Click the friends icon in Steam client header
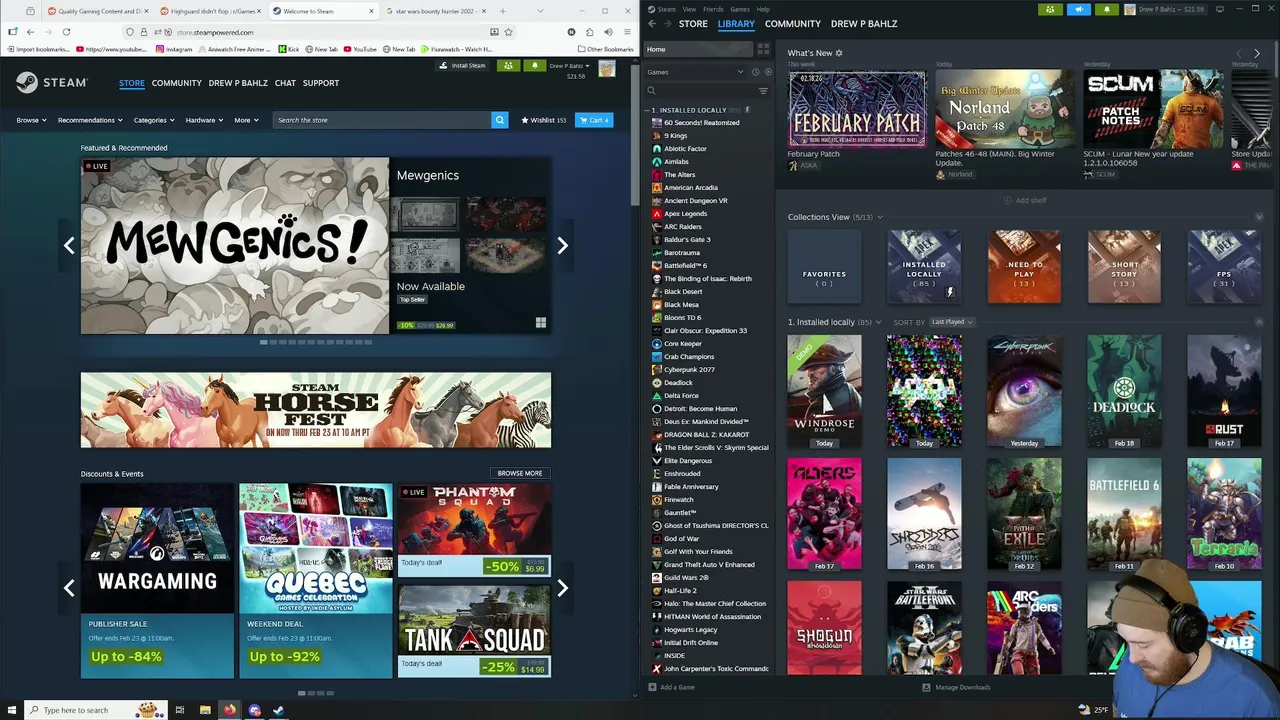Image resolution: width=1280 pixels, height=720 pixels. (1050, 9)
